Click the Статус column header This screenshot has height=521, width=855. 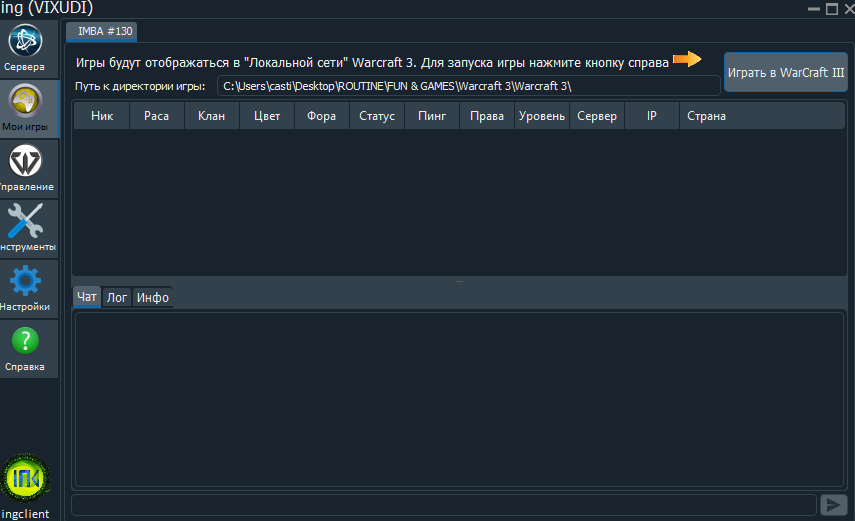tap(377, 116)
